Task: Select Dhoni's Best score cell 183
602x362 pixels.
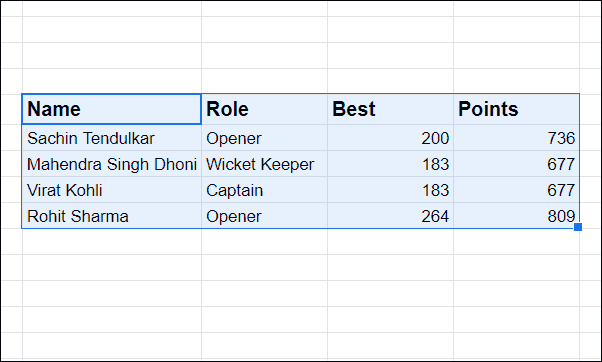Action: [x=390, y=164]
